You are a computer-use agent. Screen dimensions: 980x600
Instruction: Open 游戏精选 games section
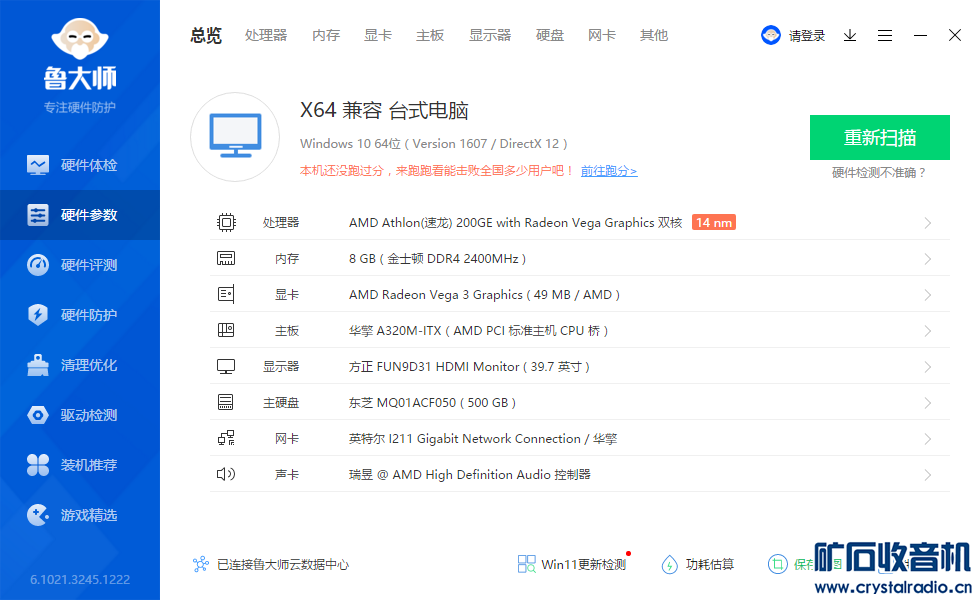[x=80, y=515]
